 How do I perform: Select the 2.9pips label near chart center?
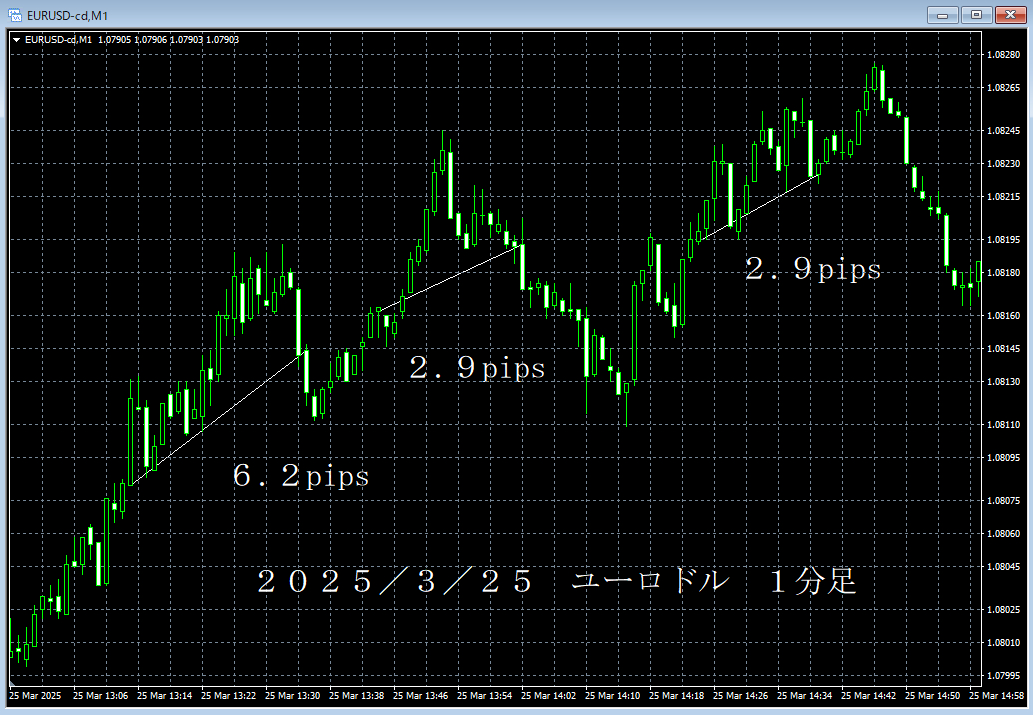pyautogui.click(x=477, y=369)
